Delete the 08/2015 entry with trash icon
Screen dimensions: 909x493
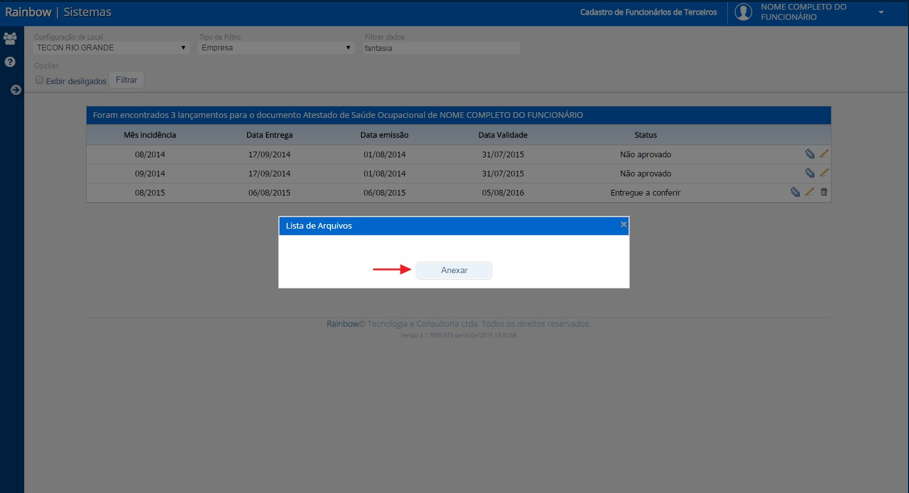824,192
